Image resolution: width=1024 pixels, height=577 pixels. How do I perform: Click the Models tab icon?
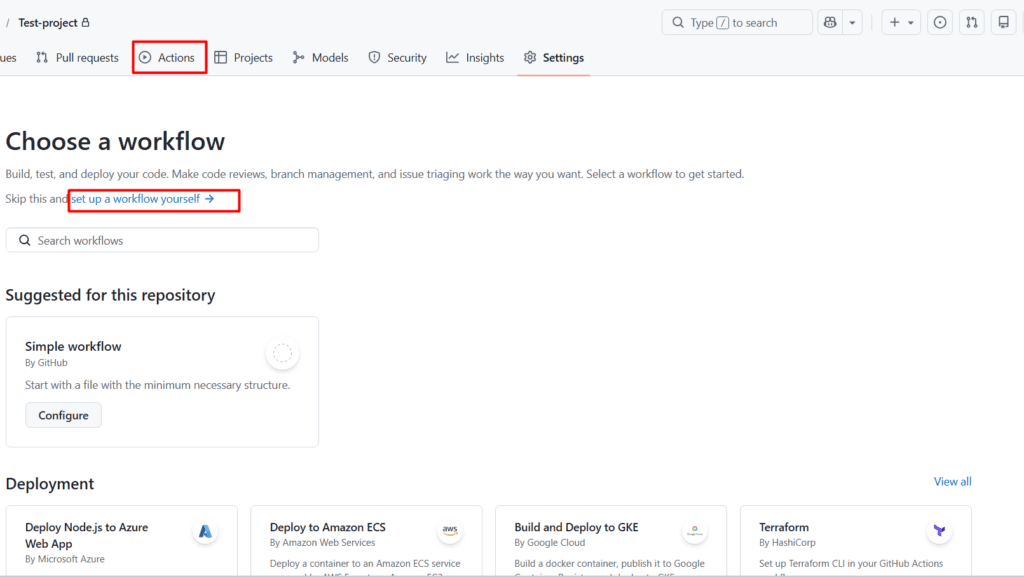298,57
